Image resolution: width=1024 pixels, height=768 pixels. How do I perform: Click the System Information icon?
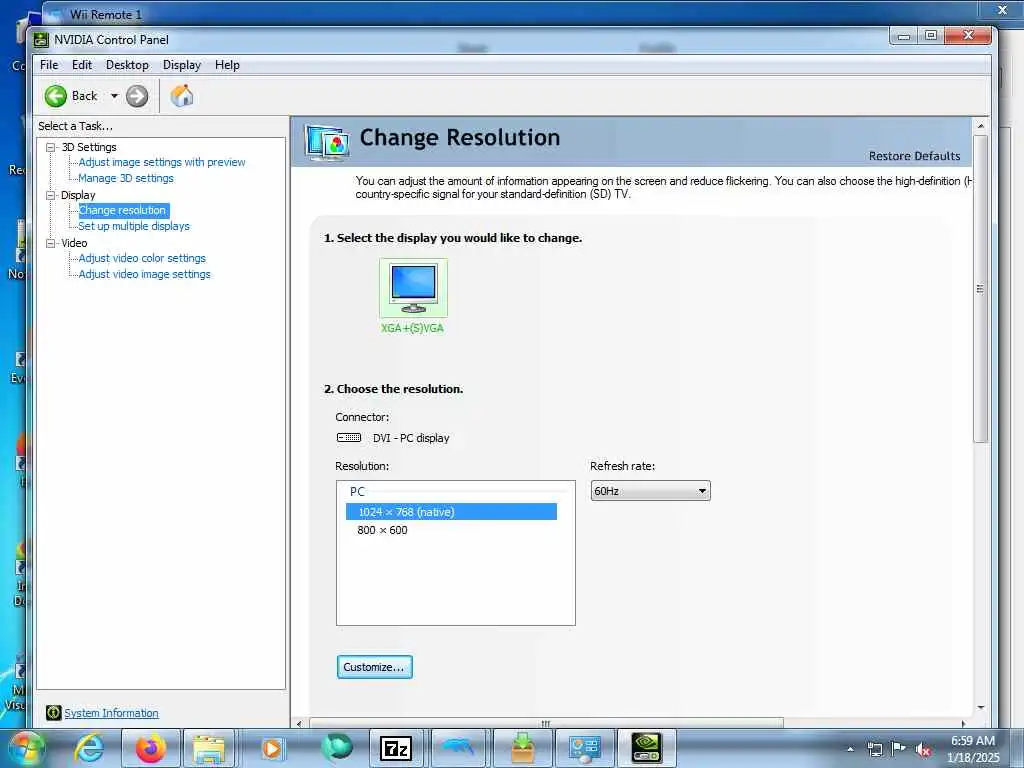tap(54, 713)
